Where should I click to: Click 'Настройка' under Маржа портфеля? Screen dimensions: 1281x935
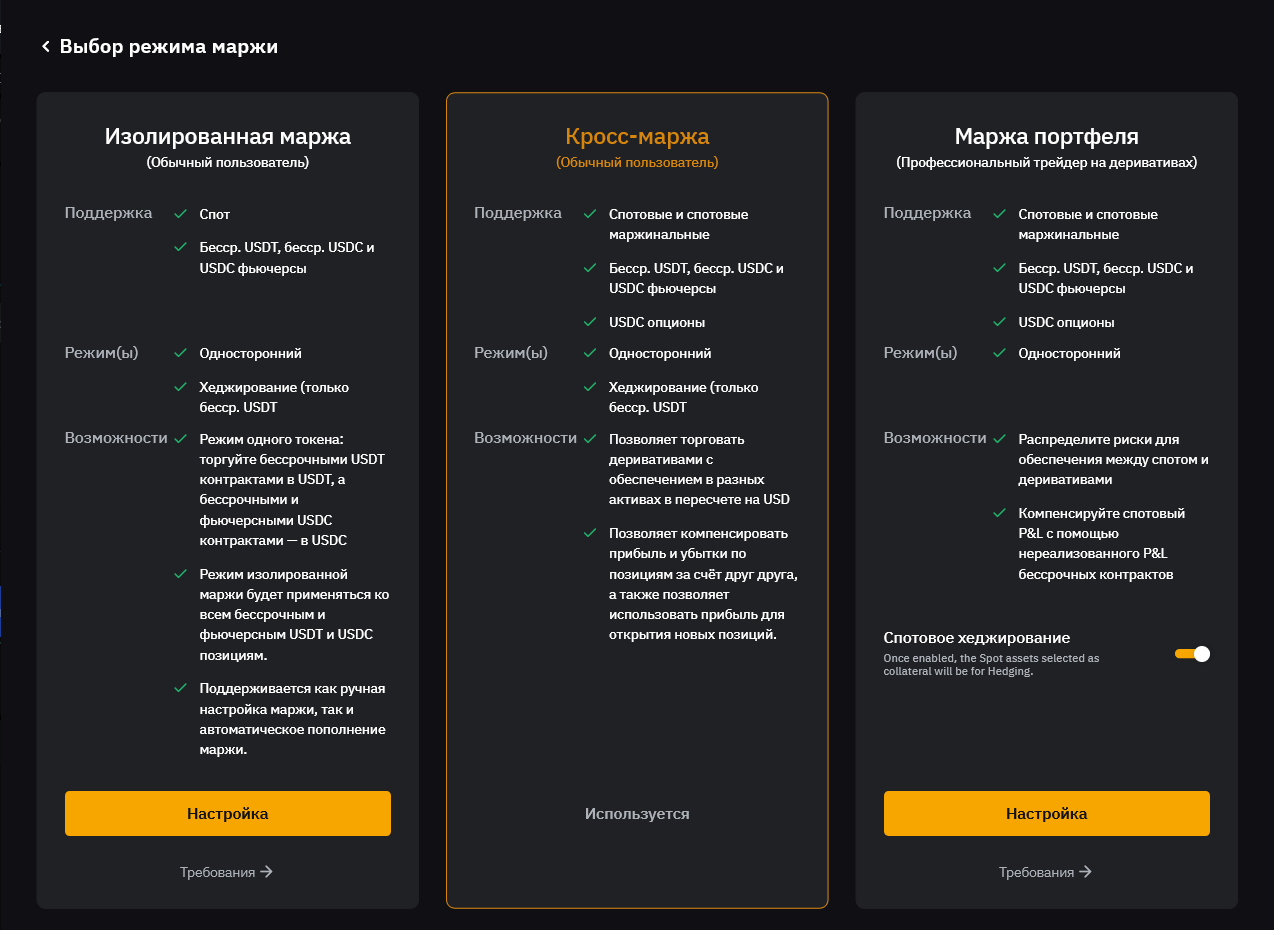tap(1046, 813)
